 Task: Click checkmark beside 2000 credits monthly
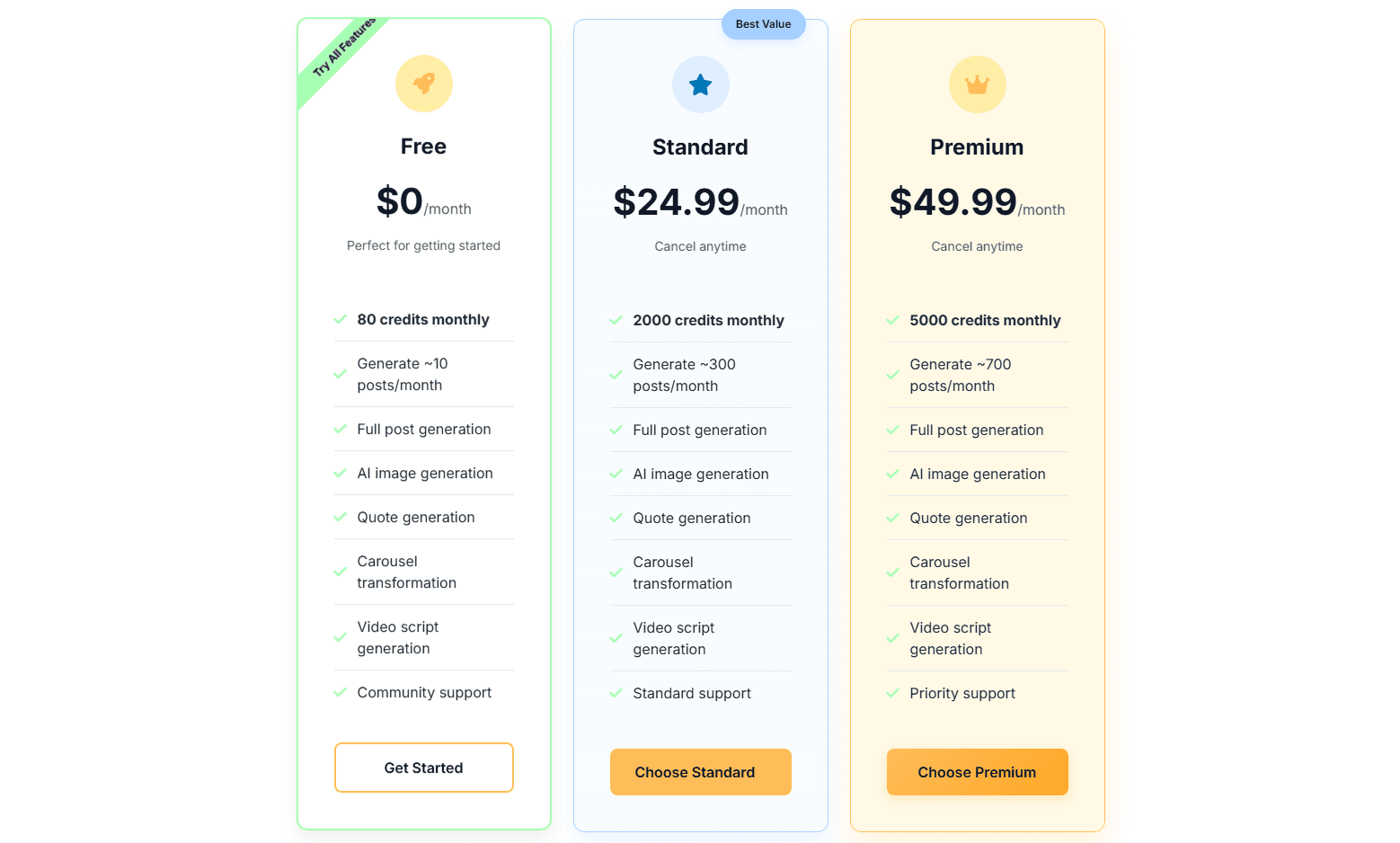coord(616,320)
